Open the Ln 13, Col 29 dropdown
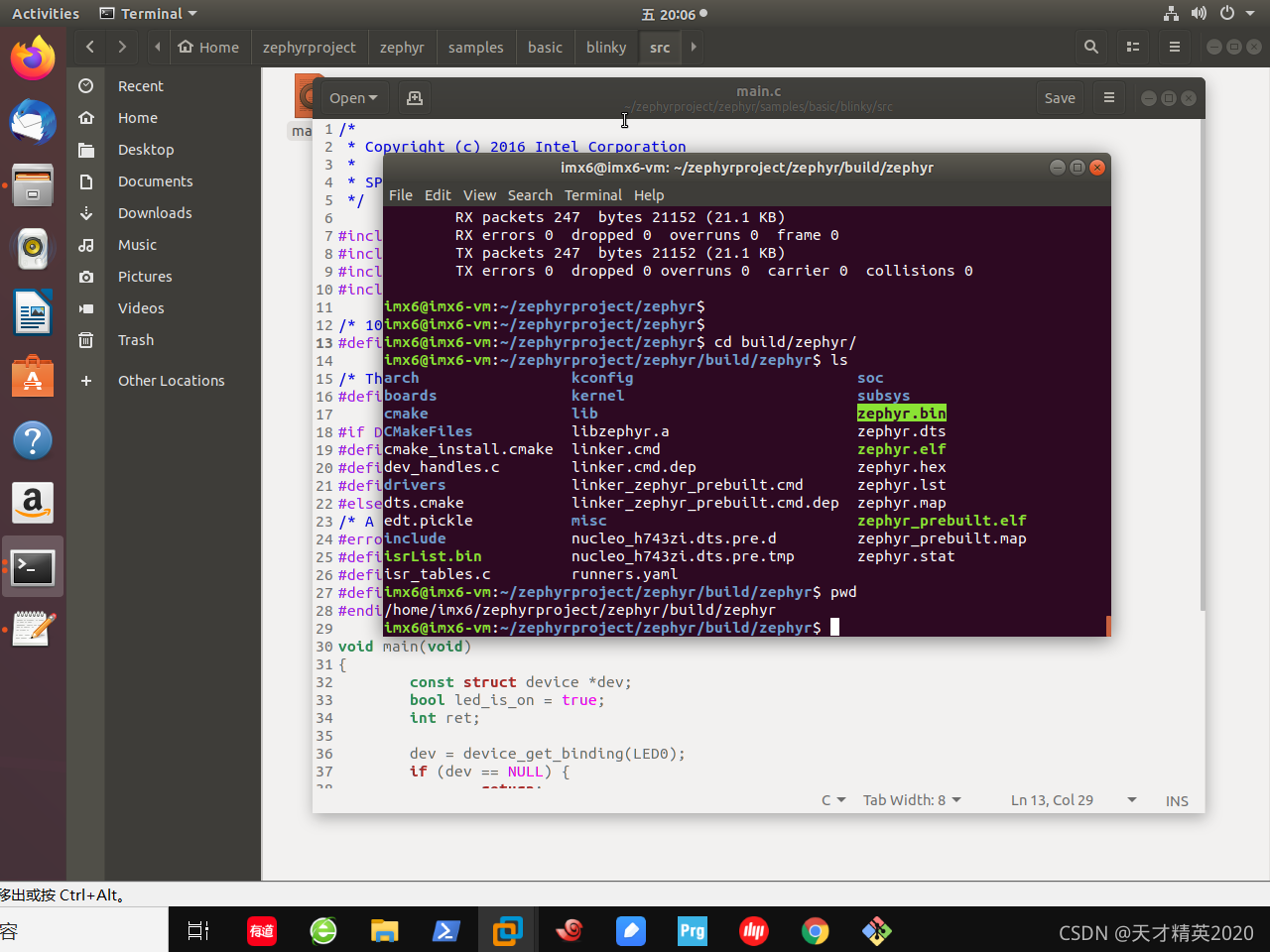The height and width of the screenshot is (952, 1270). pos(1074,800)
